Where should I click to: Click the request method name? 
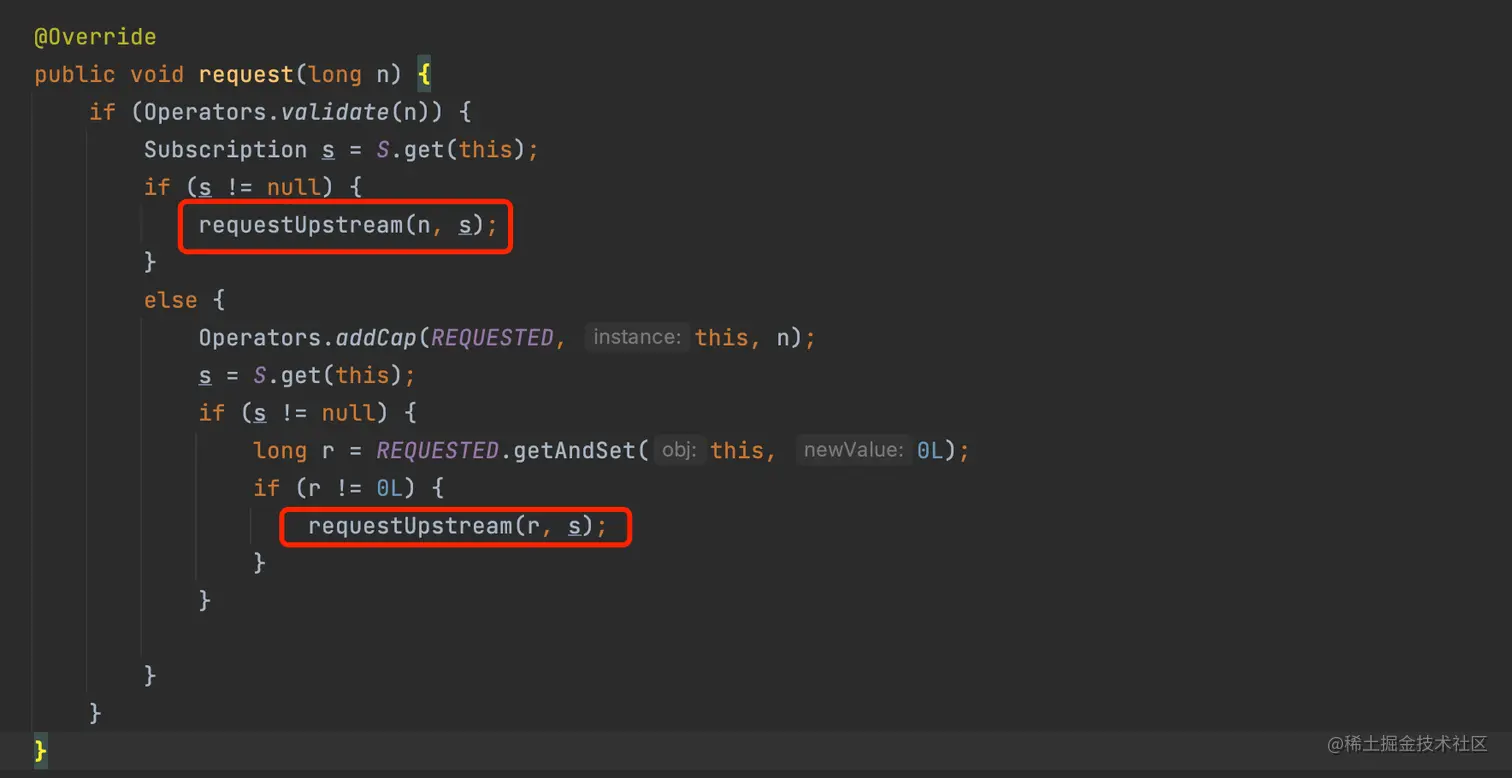(x=247, y=75)
